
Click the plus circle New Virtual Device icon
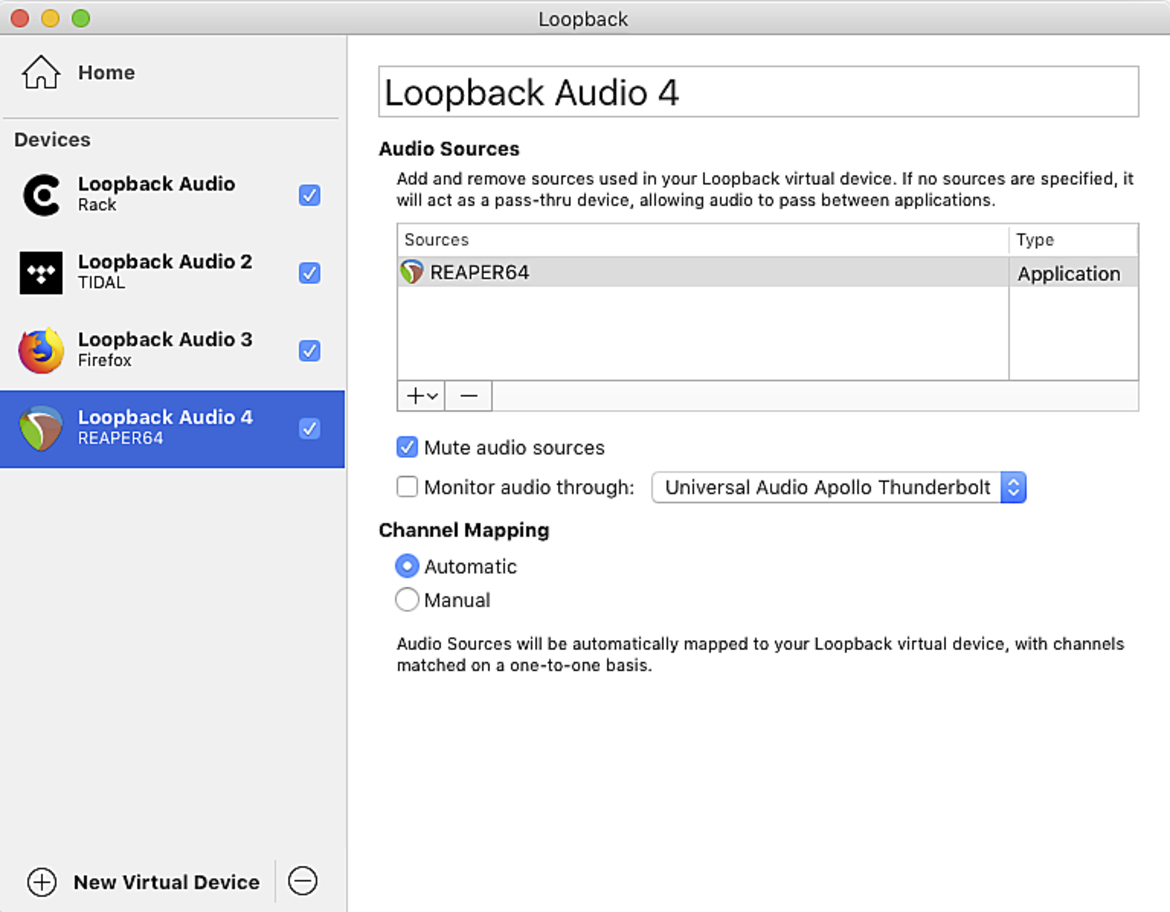click(x=42, y=882)
